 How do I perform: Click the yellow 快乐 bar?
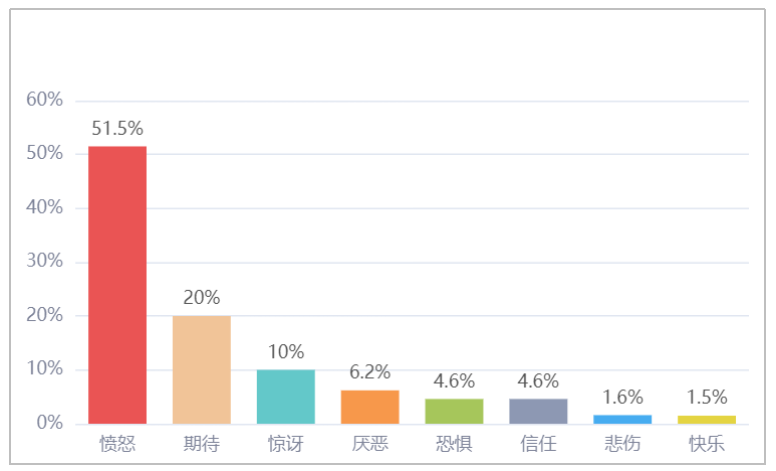tap(706, 420)
